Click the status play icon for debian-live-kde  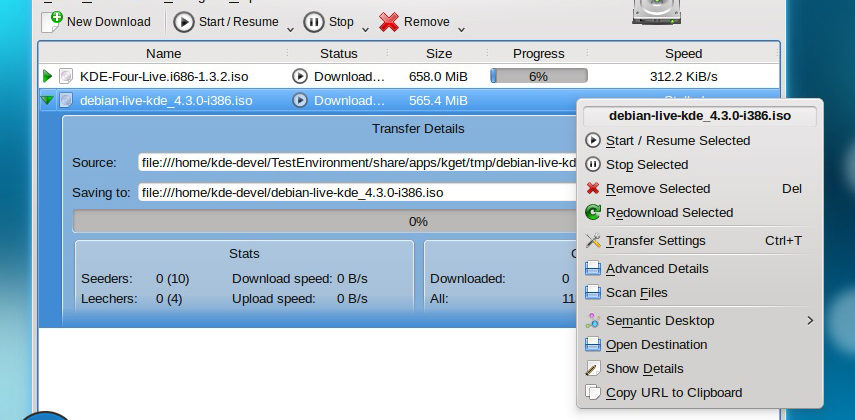coord(299,100)
